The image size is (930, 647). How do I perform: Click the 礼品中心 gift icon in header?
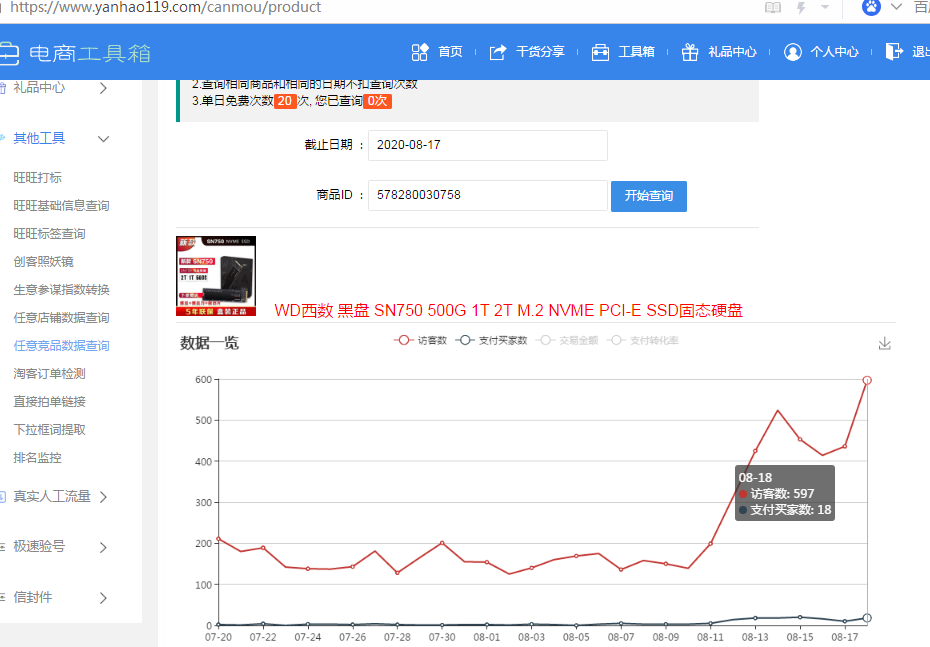(x=690, y=52)
